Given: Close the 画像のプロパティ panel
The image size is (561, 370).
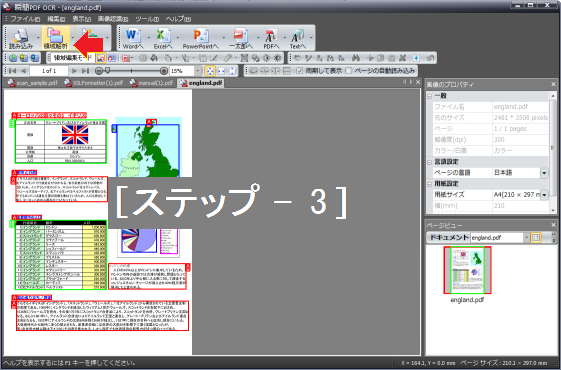Looking at the screenshot, I should pyautogui.click(x=553, y=84).
